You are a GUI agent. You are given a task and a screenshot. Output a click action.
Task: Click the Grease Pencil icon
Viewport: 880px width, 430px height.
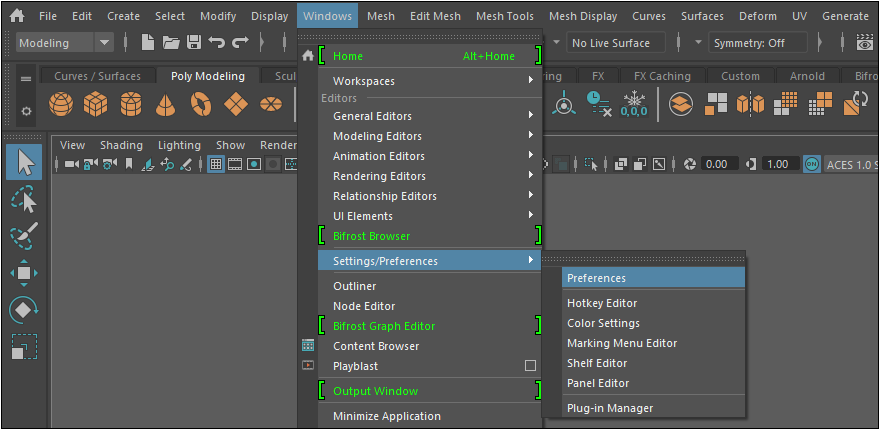186,164
